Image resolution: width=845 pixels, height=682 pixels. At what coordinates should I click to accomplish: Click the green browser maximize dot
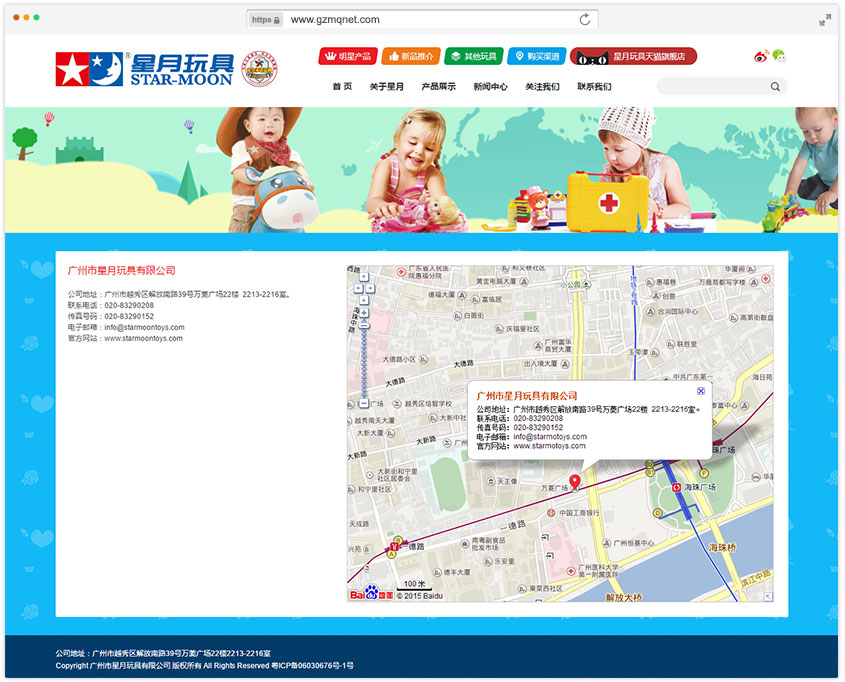pyautogui.click(x=37, y=18)
